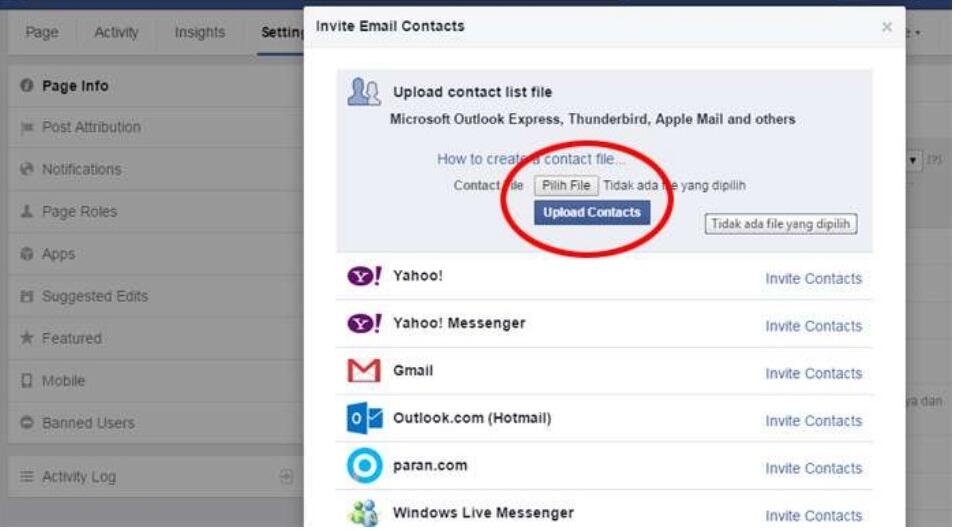Select Suggested Edits in the sidebar
Screen dimensions: 961x531
pyautogui.click(x=156, y=296)
